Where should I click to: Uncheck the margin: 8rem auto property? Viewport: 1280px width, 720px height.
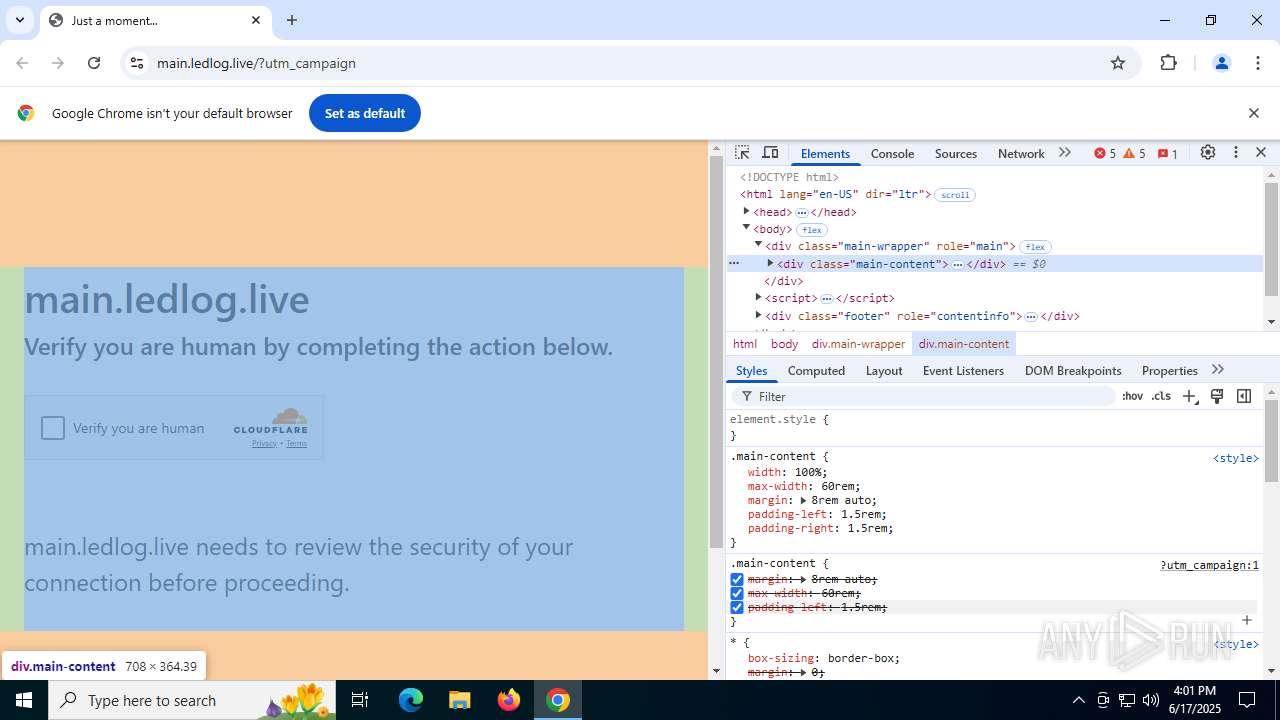point(737,580)
